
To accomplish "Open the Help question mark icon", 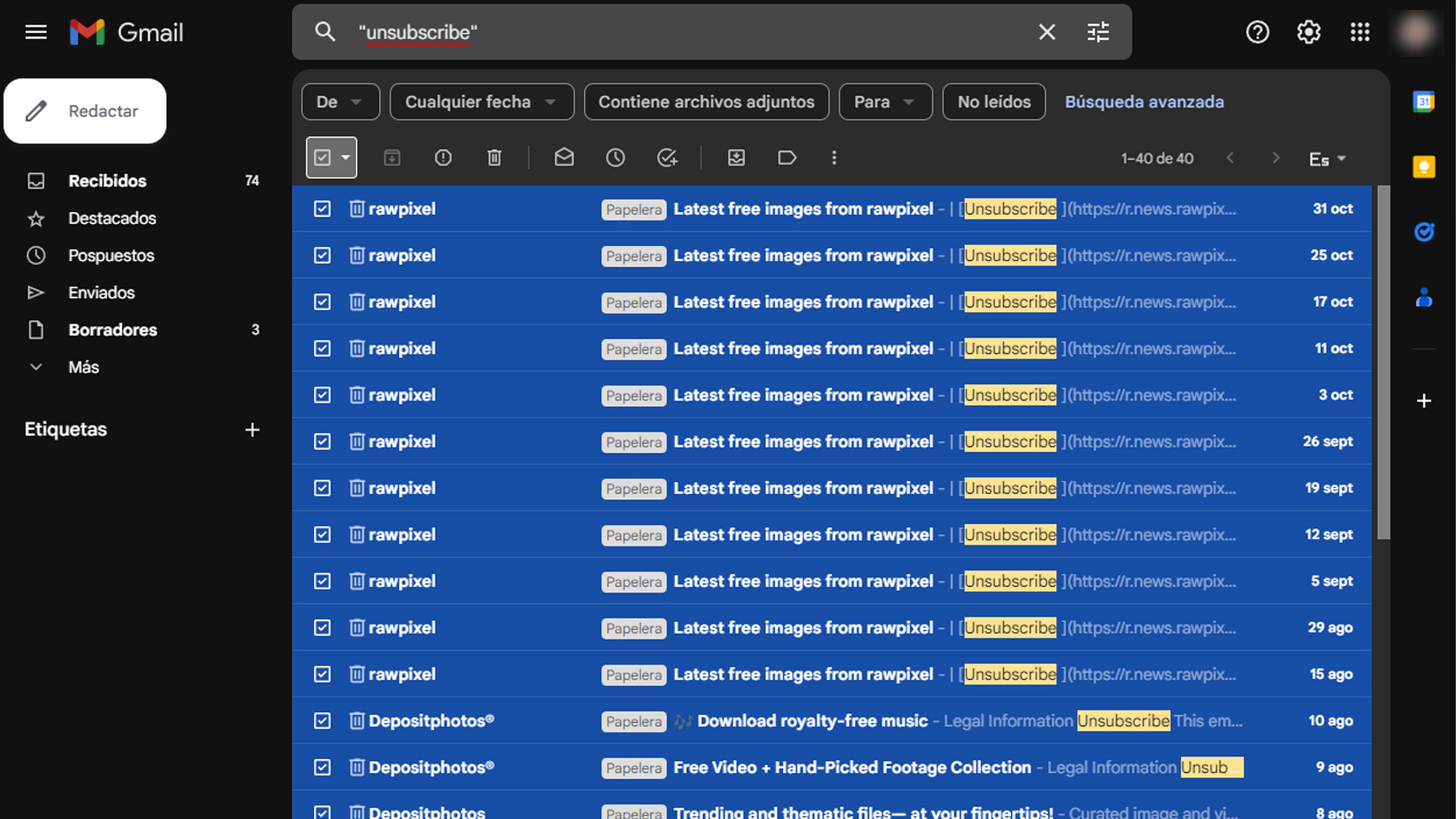I will (x=1258, y=32).
